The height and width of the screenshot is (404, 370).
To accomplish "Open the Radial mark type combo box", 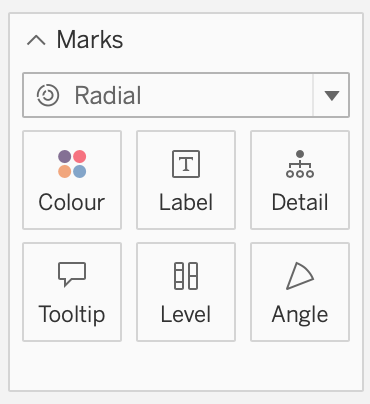I will tap(186, 95).
